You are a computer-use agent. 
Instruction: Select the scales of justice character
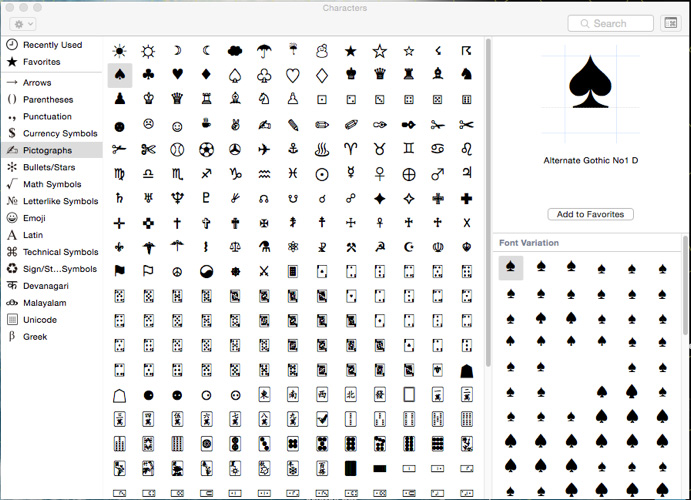235,247
